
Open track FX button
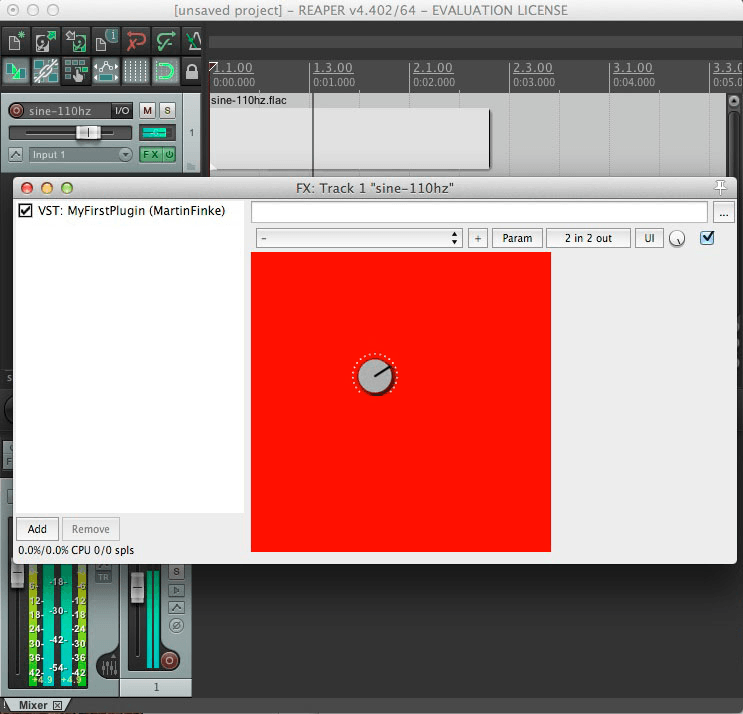(x=151, y=154)
